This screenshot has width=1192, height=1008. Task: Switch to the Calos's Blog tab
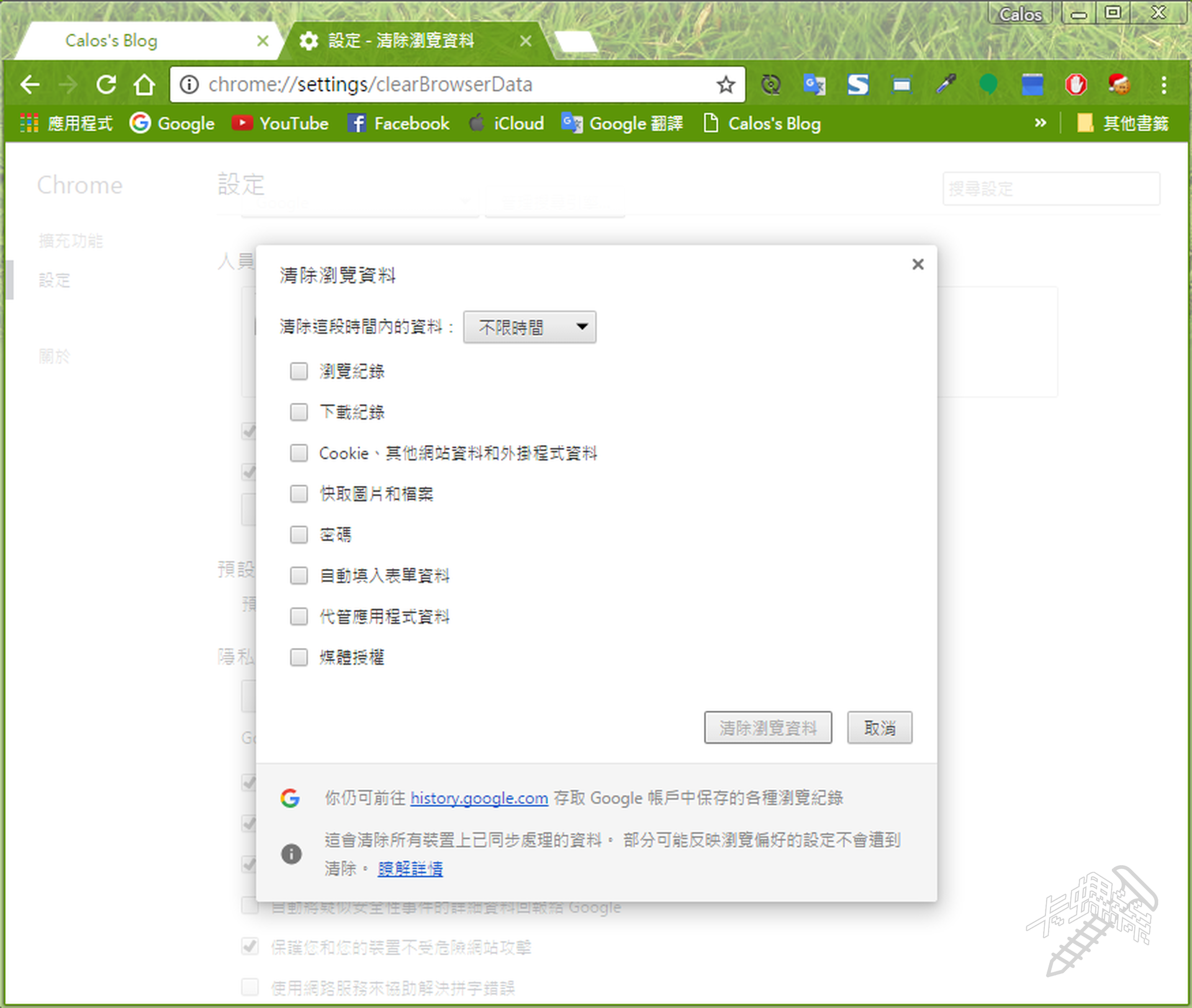click(112, 41)
